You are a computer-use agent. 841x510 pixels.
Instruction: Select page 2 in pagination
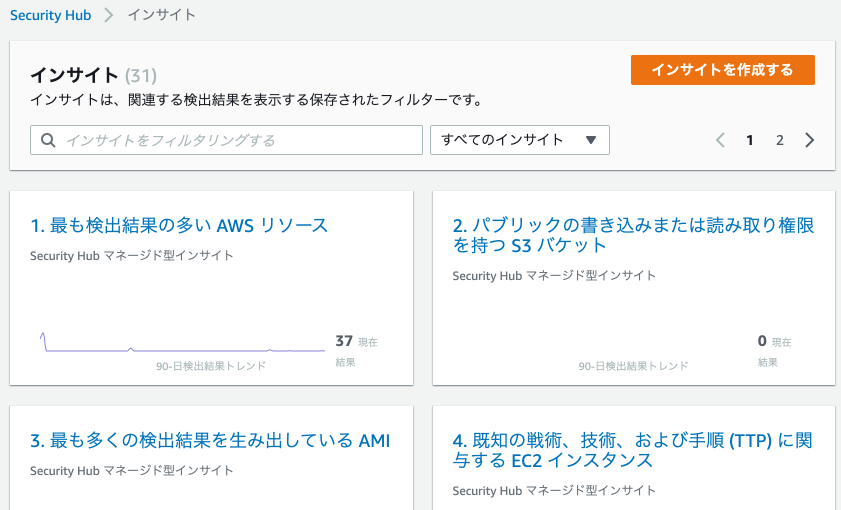pyautogui.click(x=780, y=141)
